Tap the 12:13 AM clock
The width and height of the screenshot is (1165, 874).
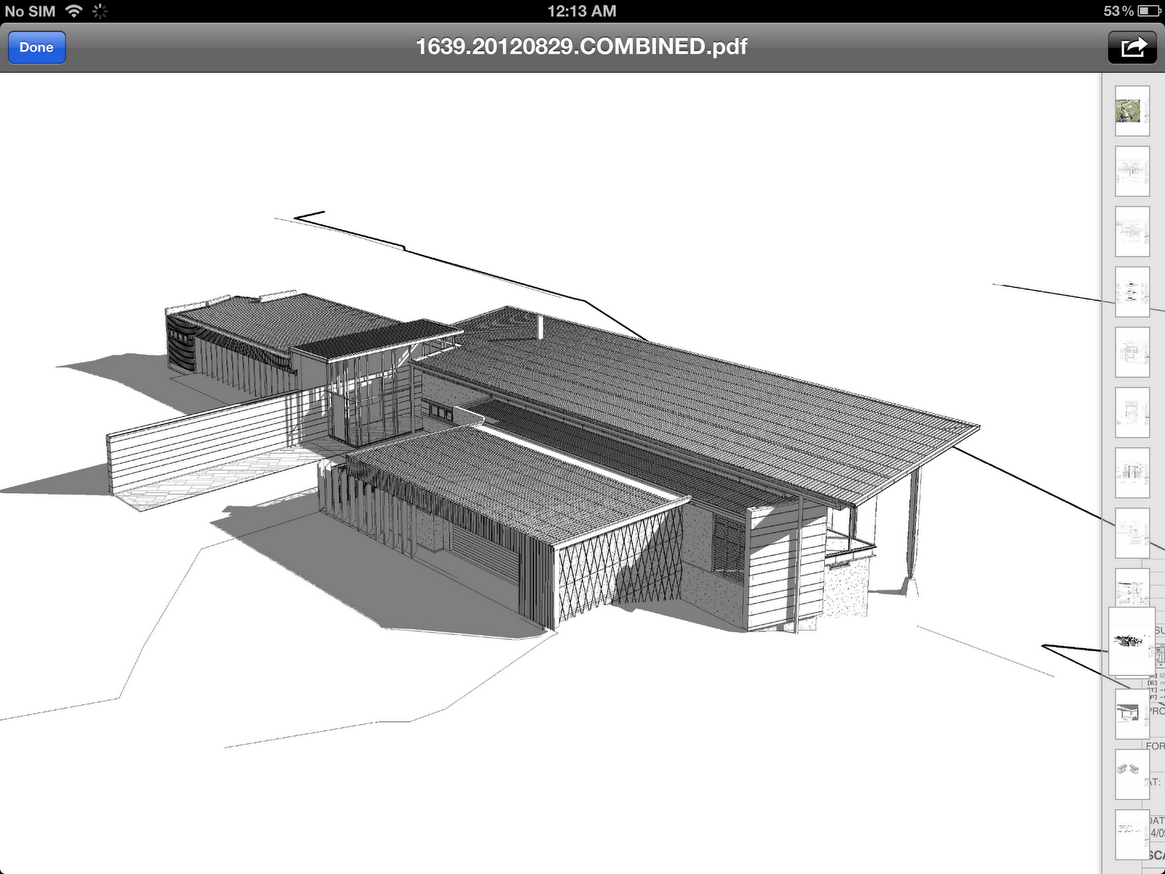pyautogui.click(x=582, y=11)
